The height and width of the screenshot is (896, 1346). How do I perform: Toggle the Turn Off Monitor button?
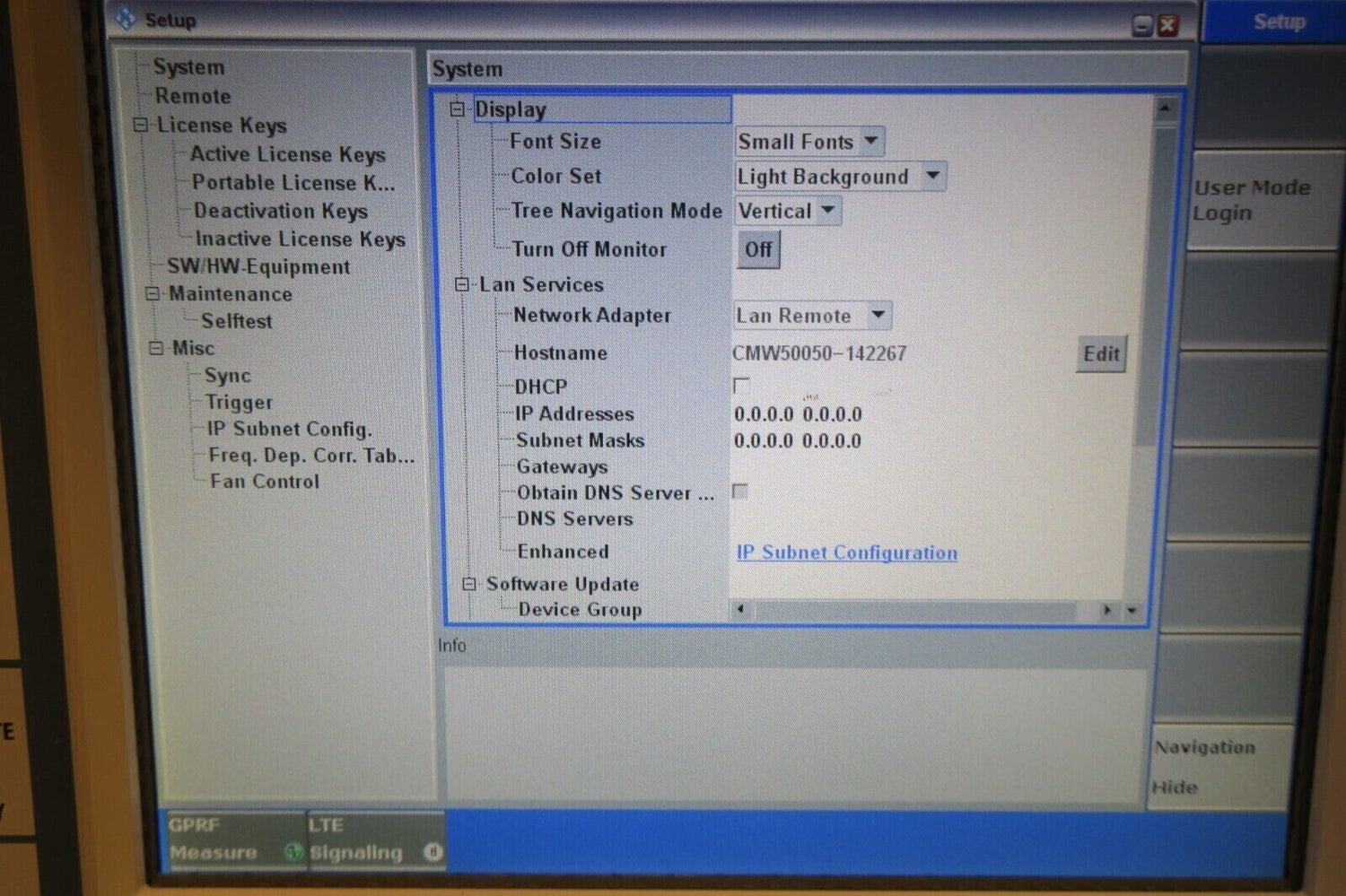(758, 249)
